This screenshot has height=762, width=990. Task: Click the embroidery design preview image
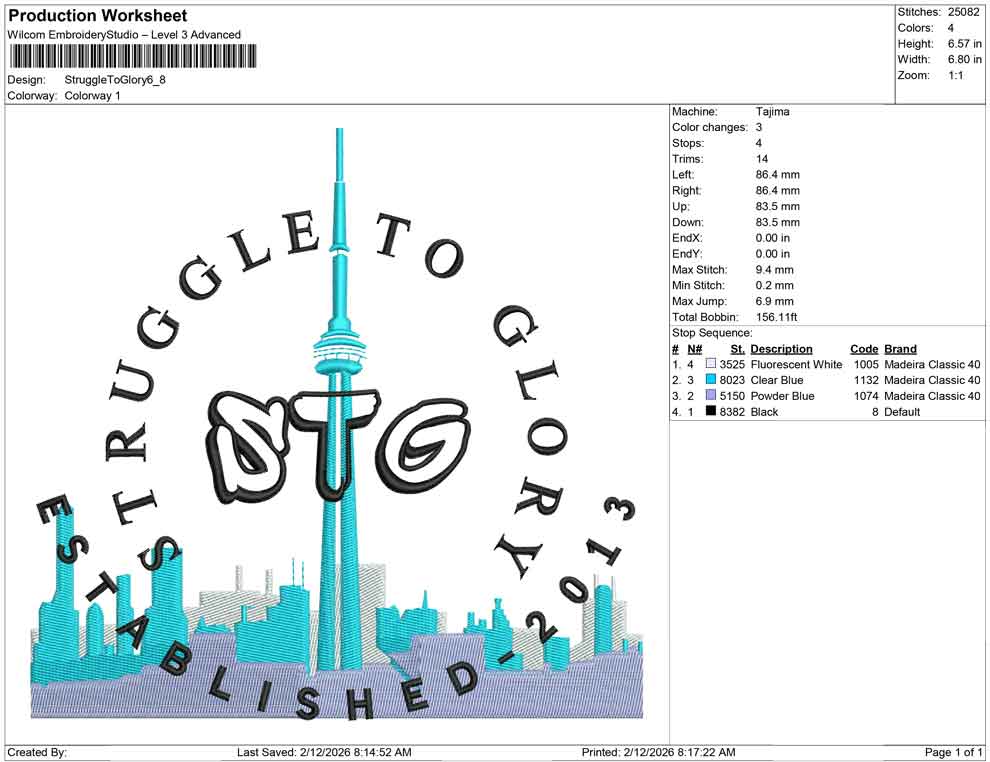337,424
